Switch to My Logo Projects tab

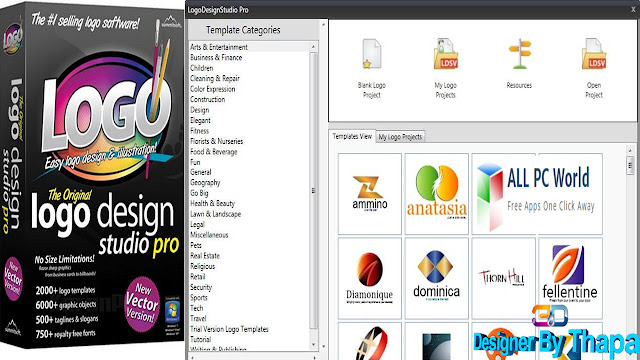tap(400, 137)
